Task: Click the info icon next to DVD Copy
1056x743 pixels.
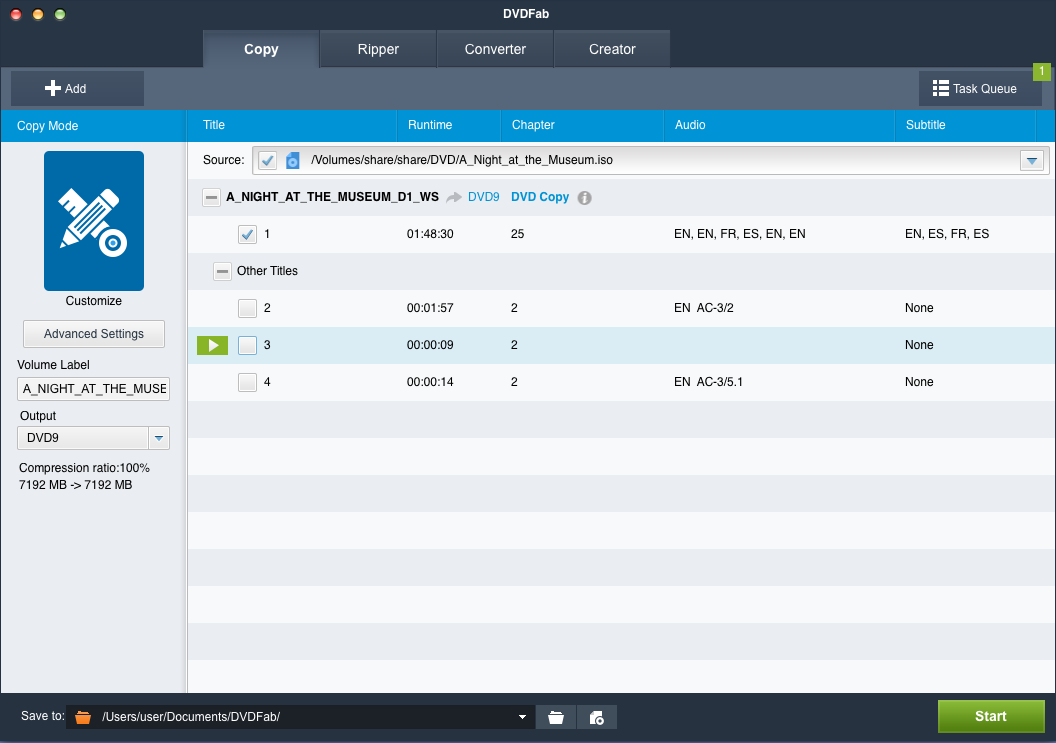Action: (x=585, y=198)
